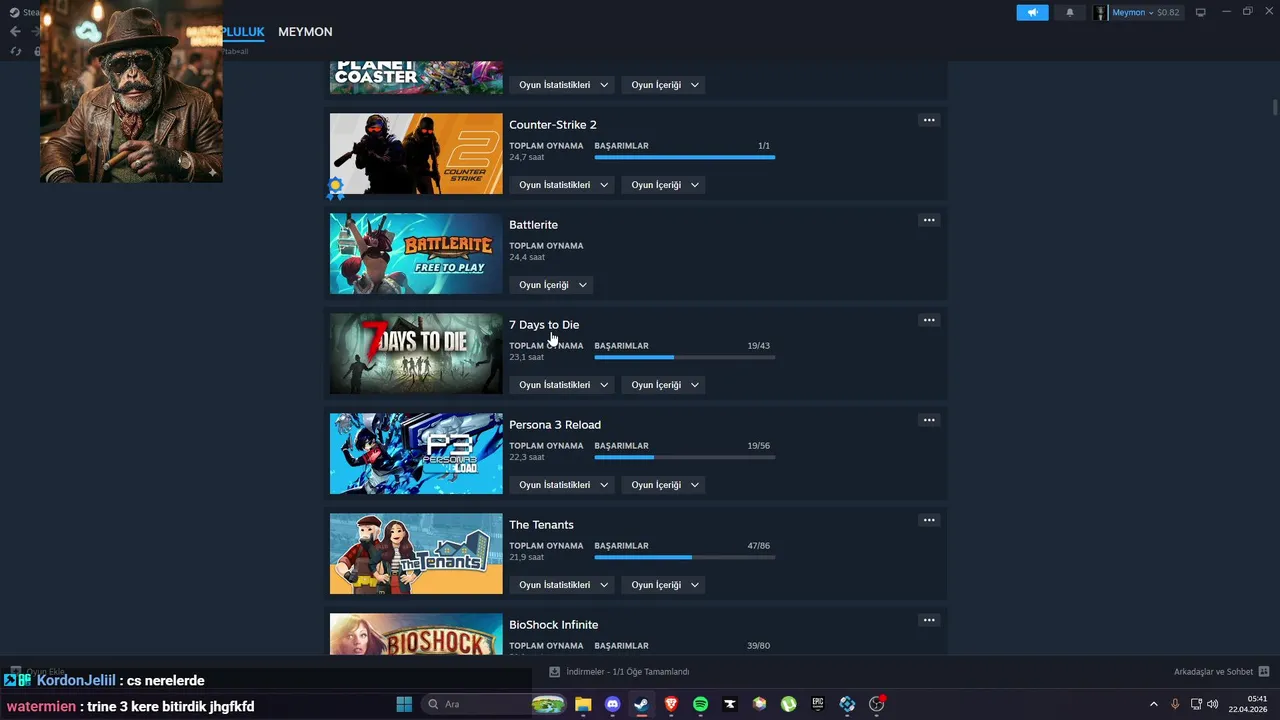Show hidden system tray icons

1153,704
